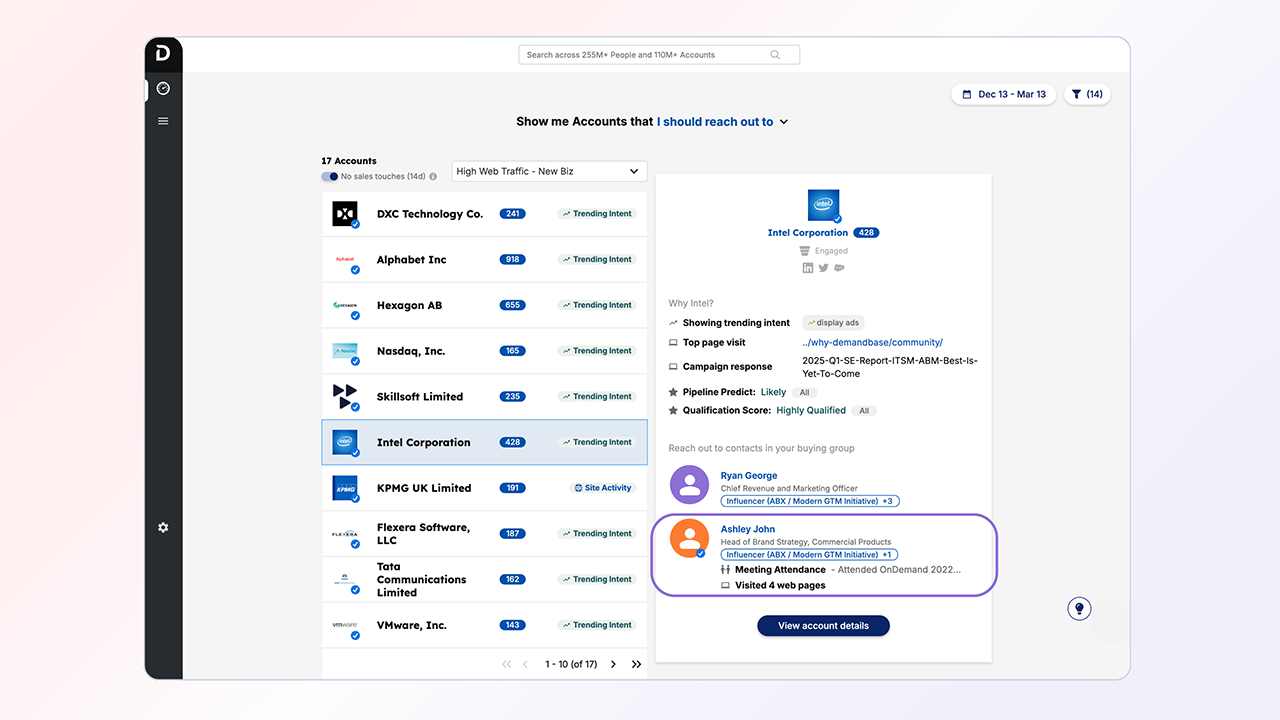Click the Qualification Score 'All' pill
The height and width of the screenshot is (720, 1280).
864,410
